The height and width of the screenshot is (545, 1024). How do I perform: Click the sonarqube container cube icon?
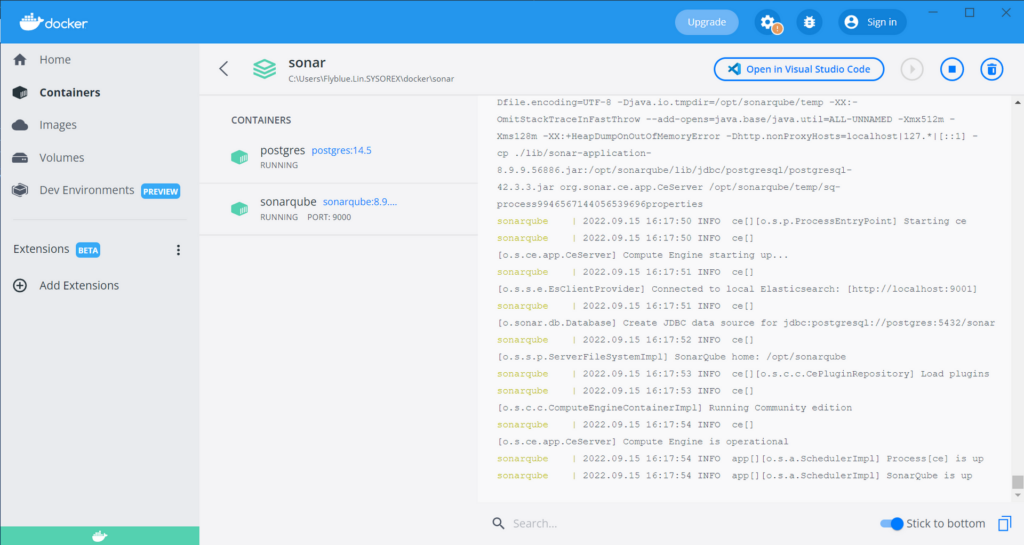[x=240, y=208]
